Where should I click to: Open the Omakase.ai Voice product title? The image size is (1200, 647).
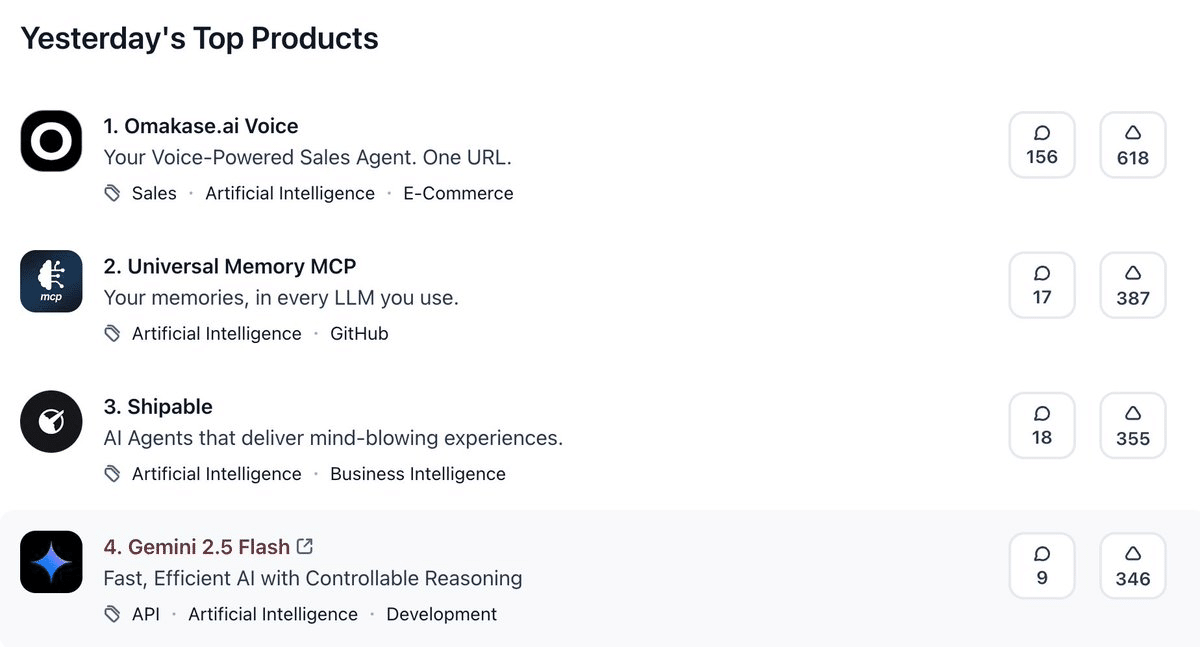point(201,126)
